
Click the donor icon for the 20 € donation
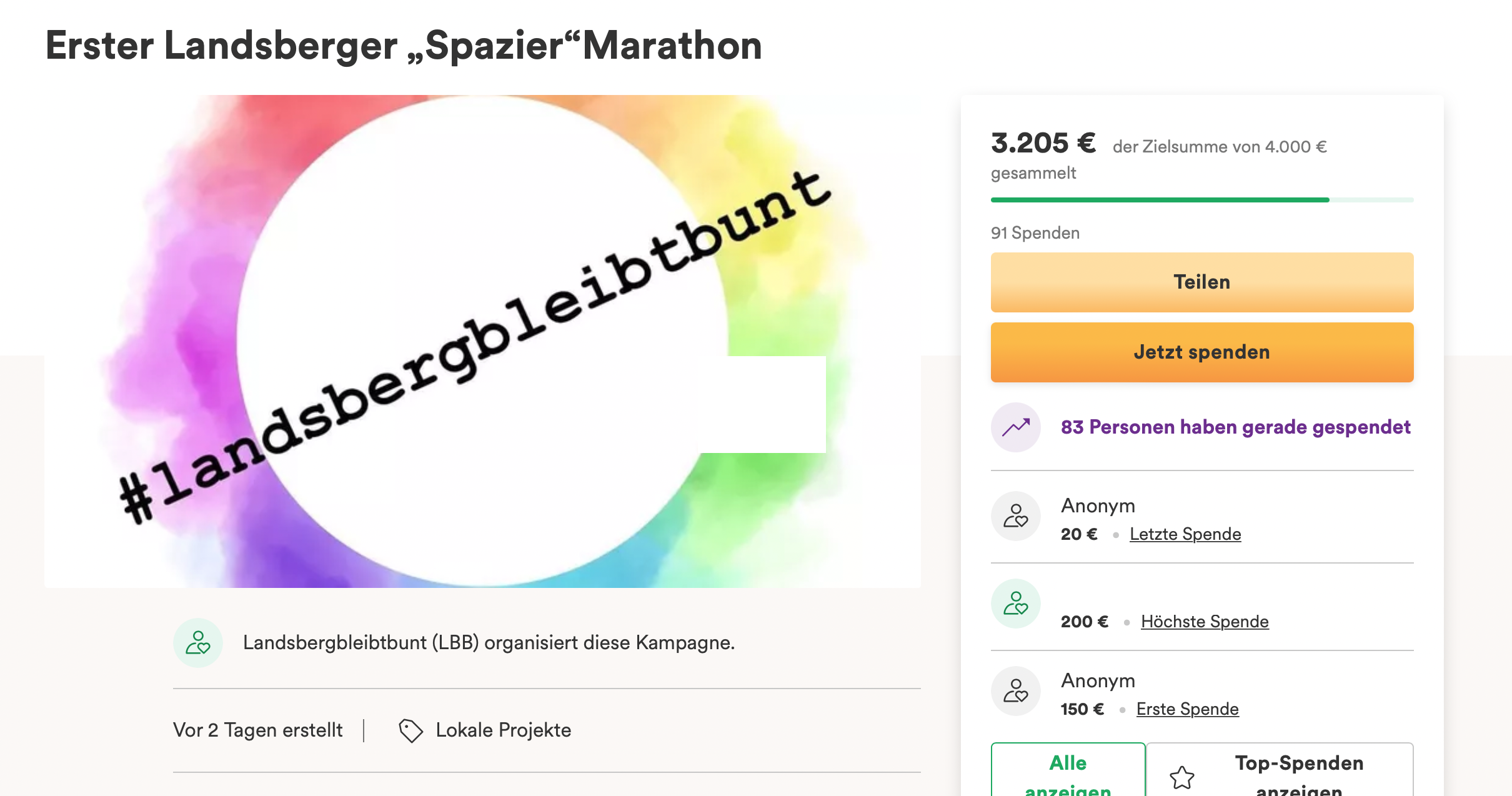(1016, 516)
